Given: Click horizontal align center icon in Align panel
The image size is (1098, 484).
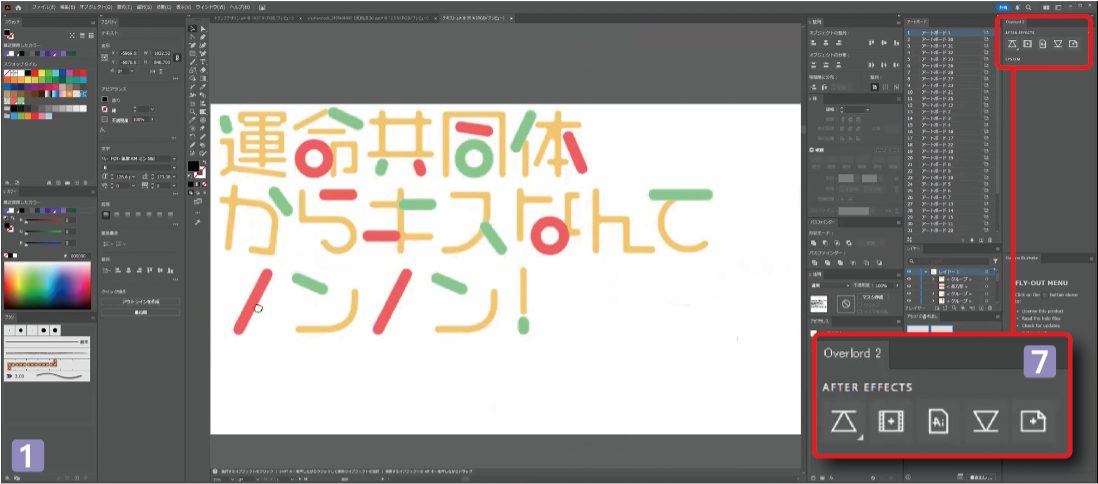Looking at the screenshot, I should [826, 43].
